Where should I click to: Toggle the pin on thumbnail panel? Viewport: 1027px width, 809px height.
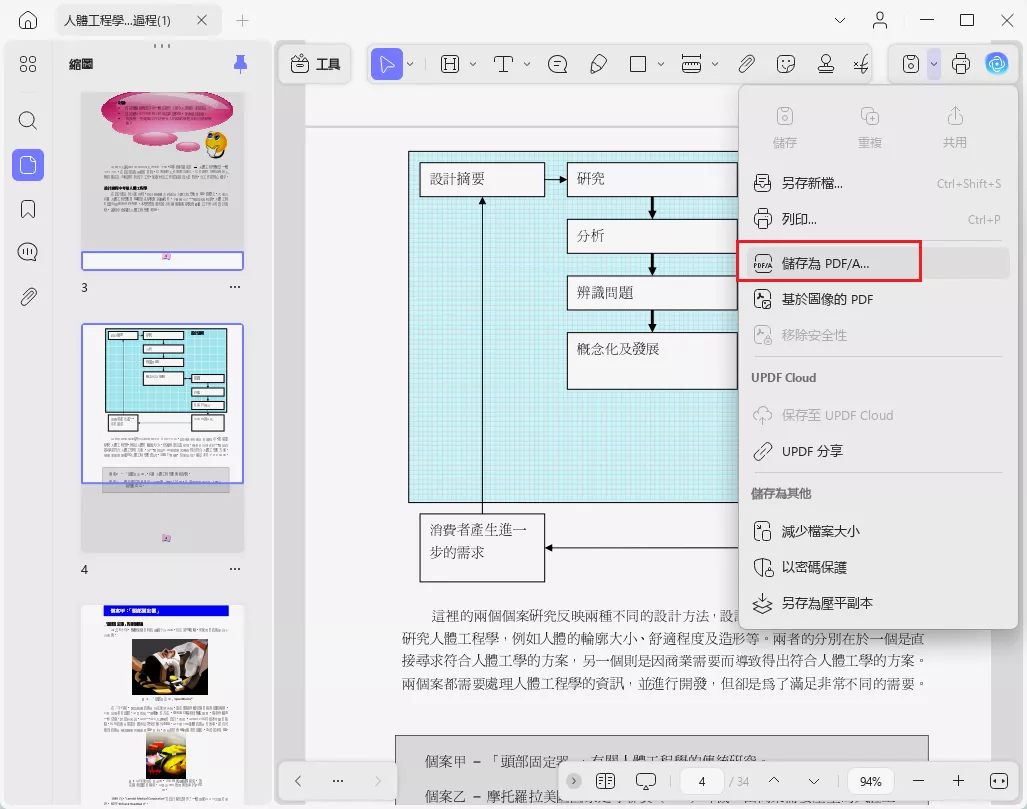pyautogui.click(x=240, y=65)
